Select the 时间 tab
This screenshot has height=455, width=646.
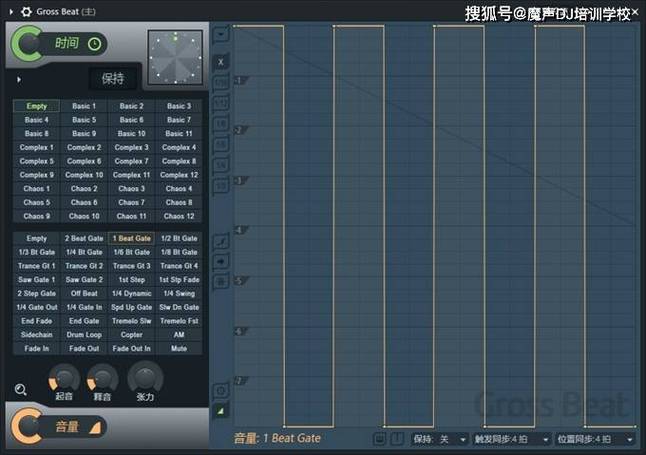click(x=67, y=43)
